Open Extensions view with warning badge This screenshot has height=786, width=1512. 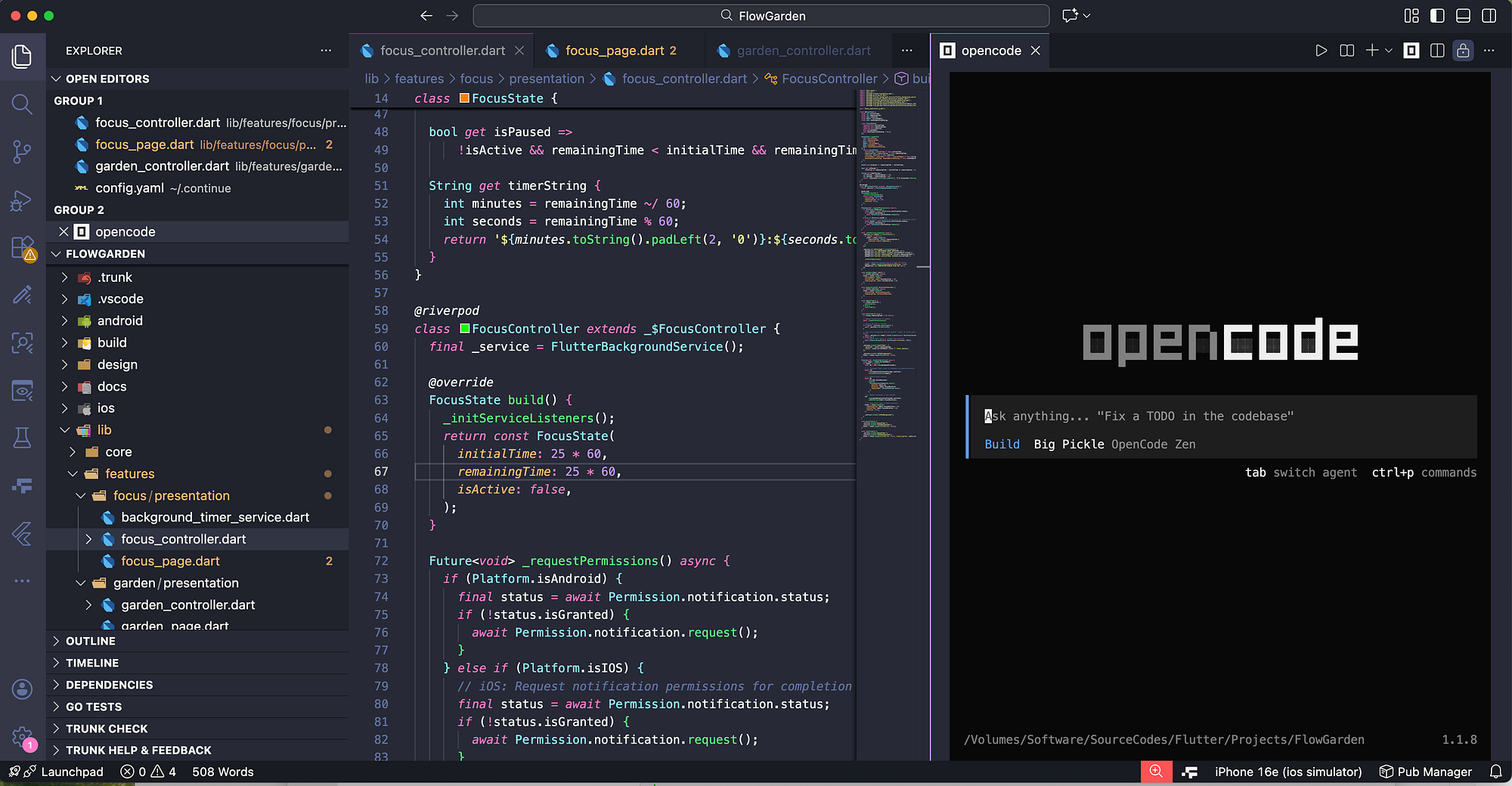pos(22,248)
